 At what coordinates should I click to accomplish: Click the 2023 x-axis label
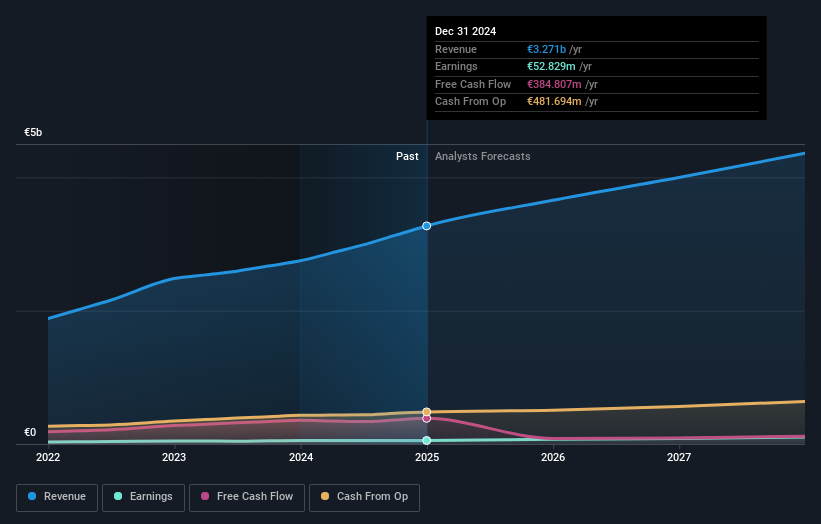tap(174, 458)
